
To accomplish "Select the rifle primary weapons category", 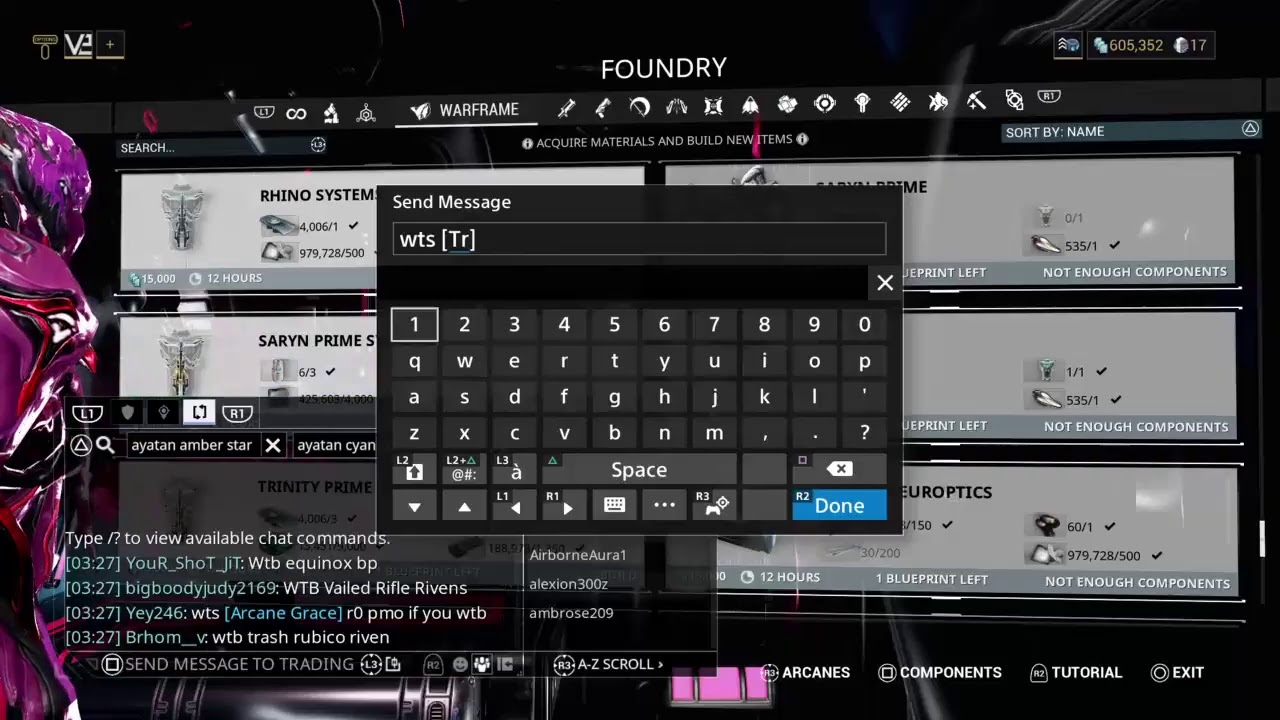I will pos(567,106).
